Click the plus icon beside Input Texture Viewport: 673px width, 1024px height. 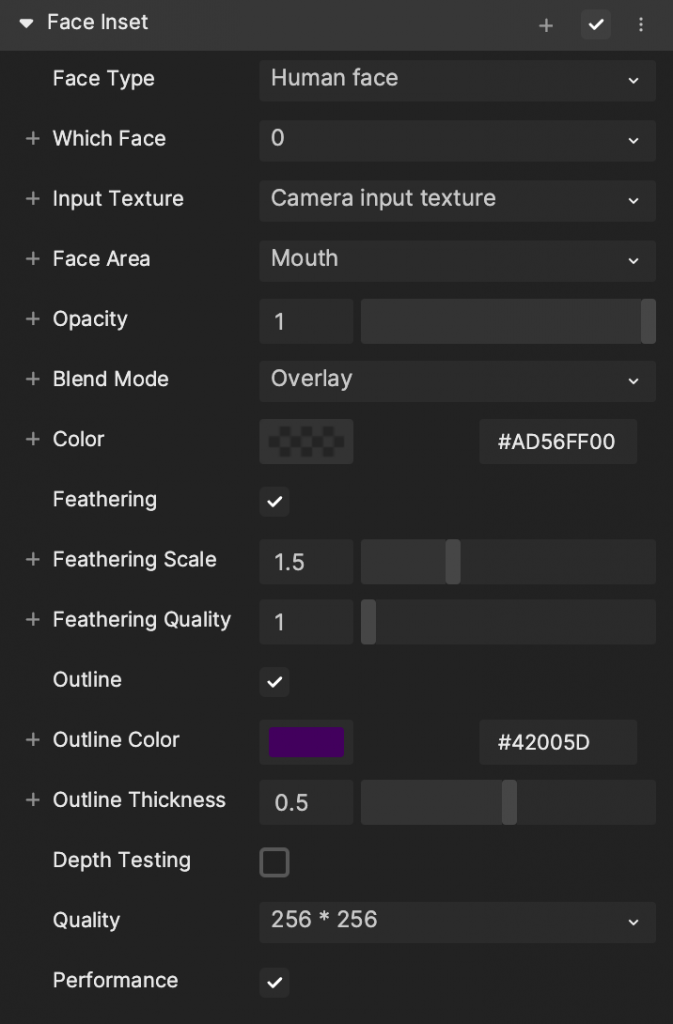tap(33, 199)
